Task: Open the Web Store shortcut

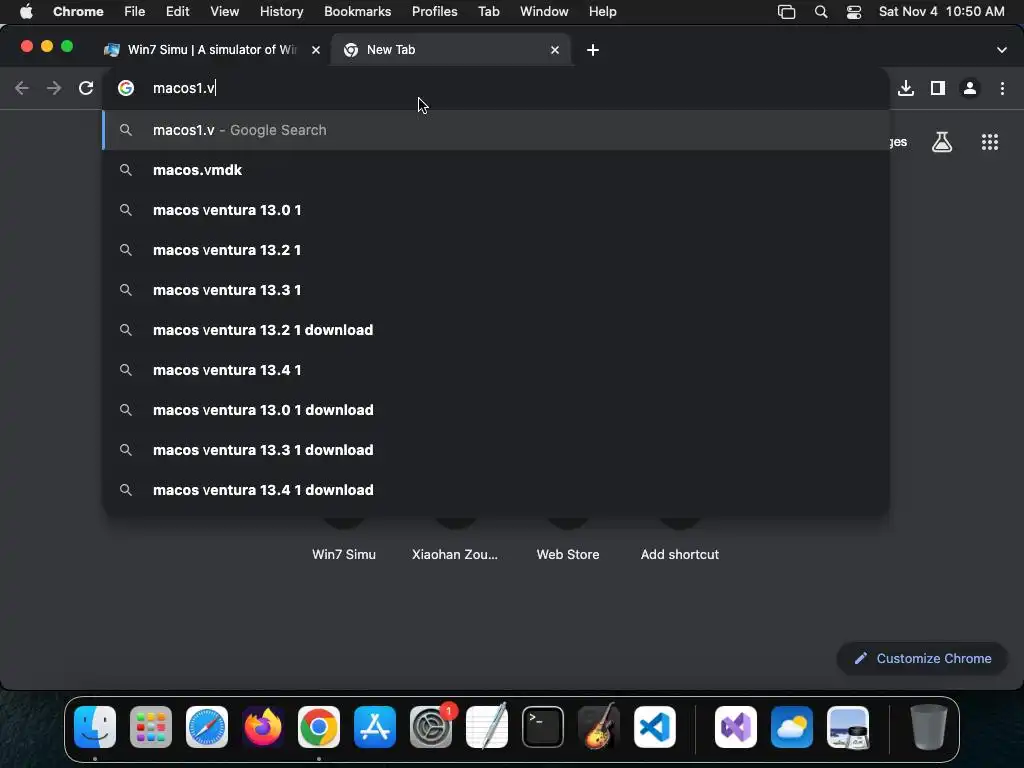Action: pyautogui.click(x=568, y=554)
